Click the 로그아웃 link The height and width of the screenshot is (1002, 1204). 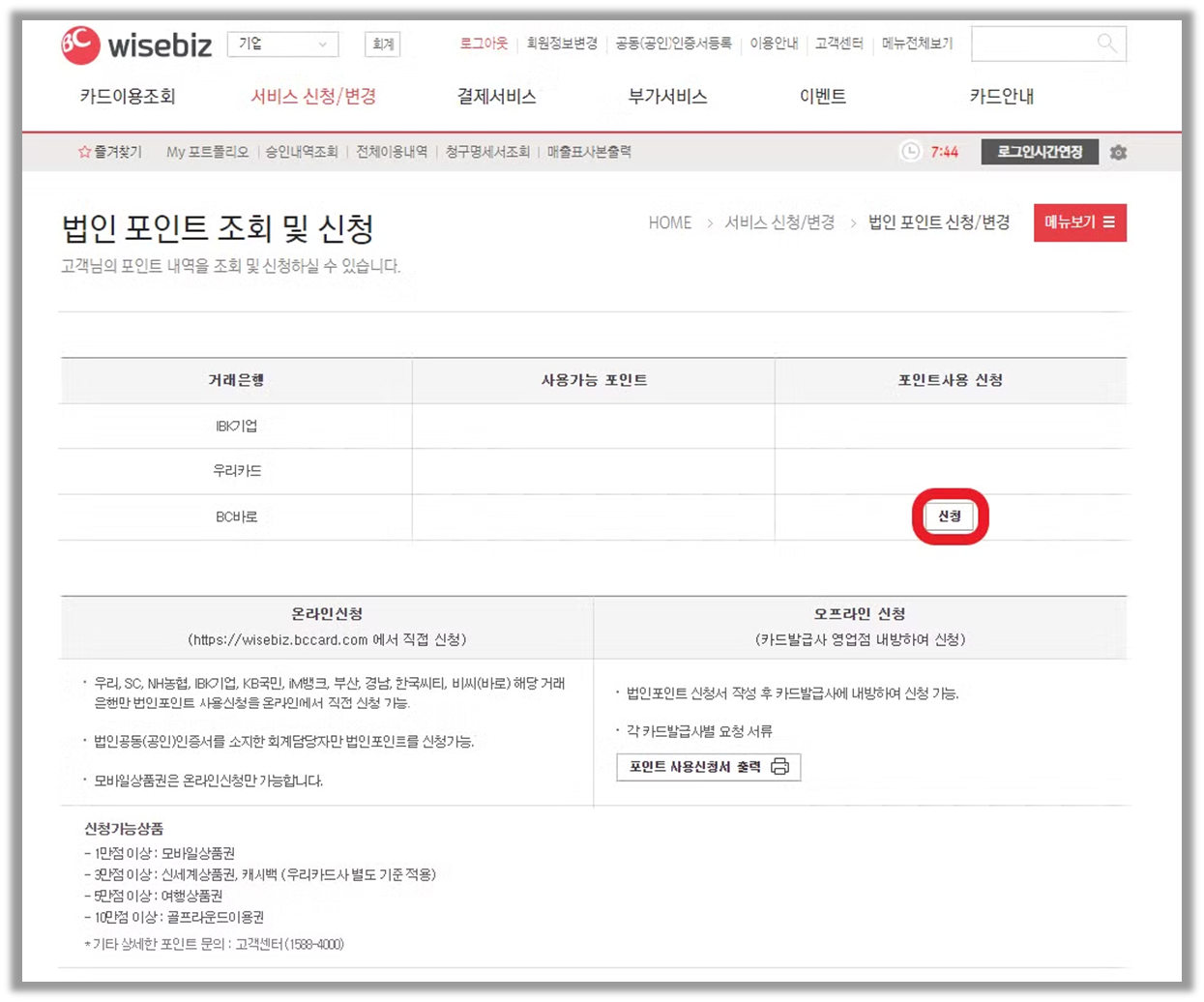click(x=484, y=44)
